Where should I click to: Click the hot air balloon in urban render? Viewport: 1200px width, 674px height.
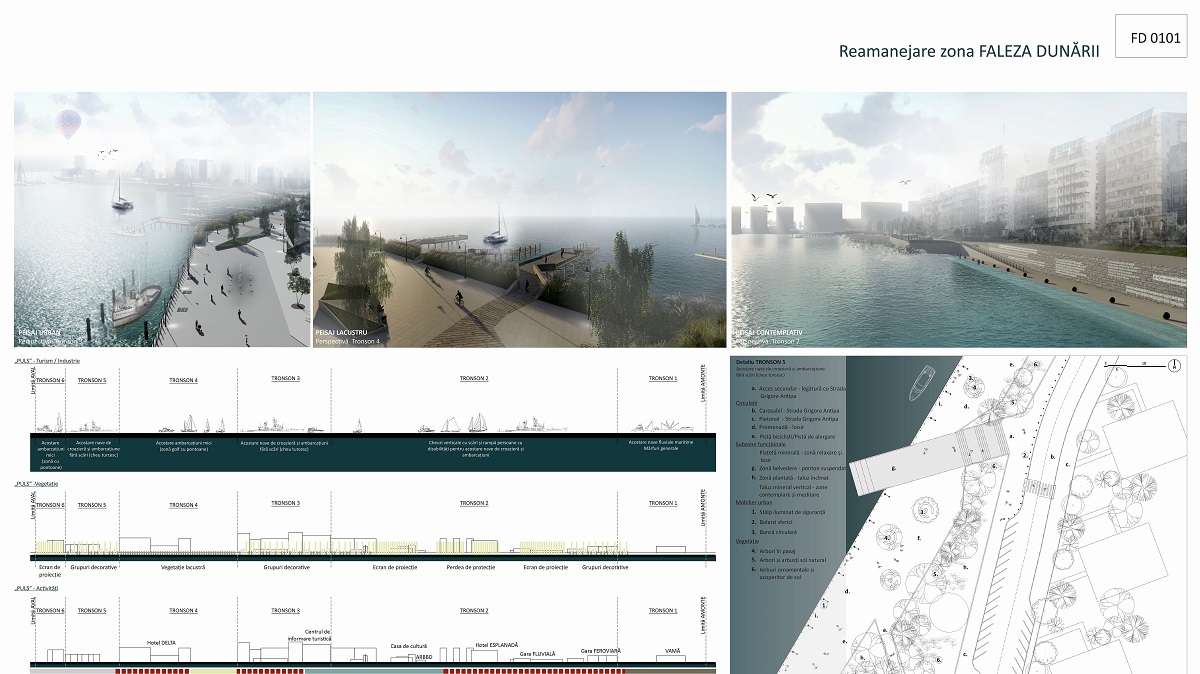(x=68, y=123)
